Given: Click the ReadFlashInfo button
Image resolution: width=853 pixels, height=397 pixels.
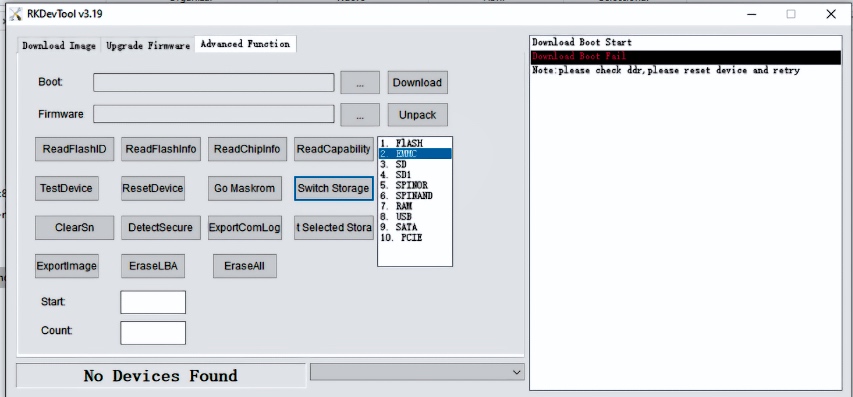Looking at the screenshot, I should click(x=161, y=149).
